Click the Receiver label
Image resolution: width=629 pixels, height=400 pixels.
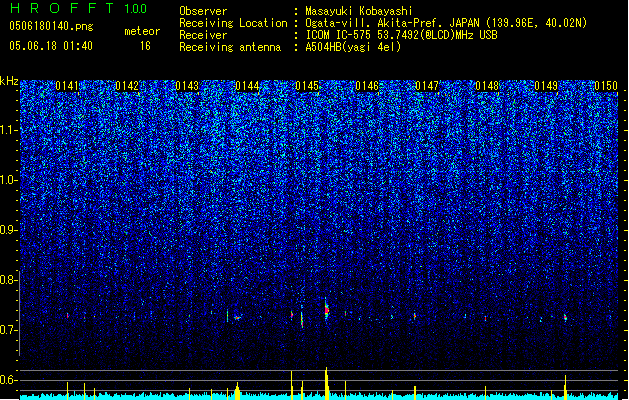(203, 35)
